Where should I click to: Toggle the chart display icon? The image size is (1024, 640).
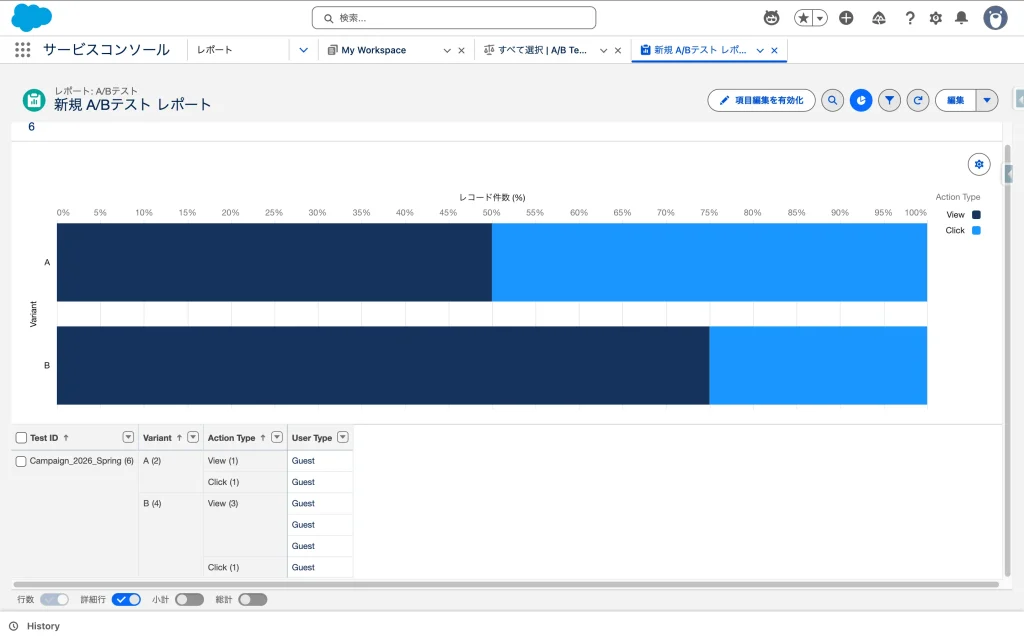click(861, 100)
